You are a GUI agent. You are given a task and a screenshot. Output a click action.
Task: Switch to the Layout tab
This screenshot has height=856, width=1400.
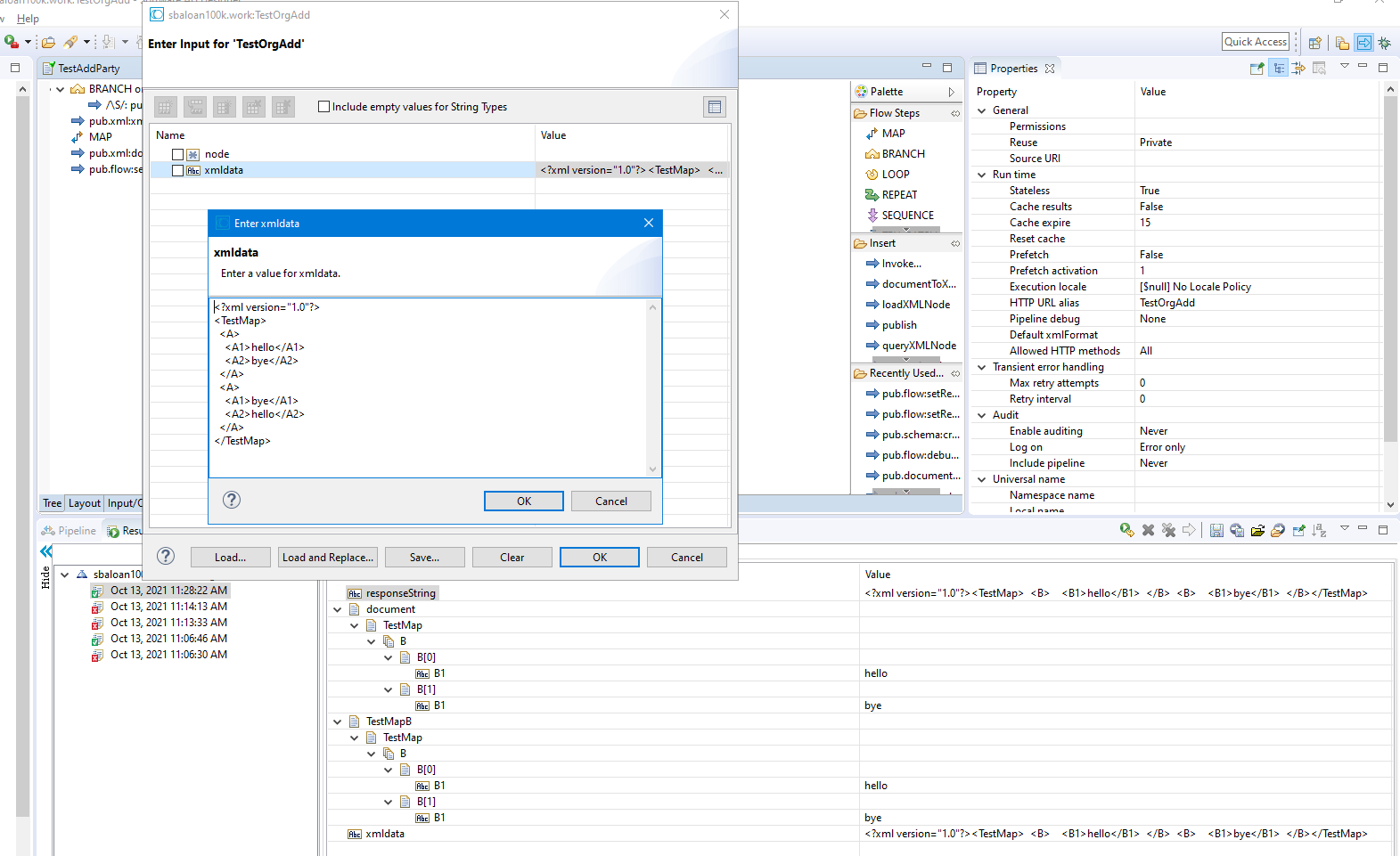[x=85, y=503]
